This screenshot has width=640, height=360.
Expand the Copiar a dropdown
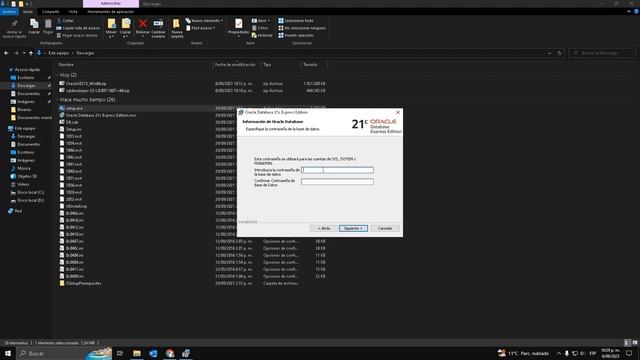click(x=125, y=36)
